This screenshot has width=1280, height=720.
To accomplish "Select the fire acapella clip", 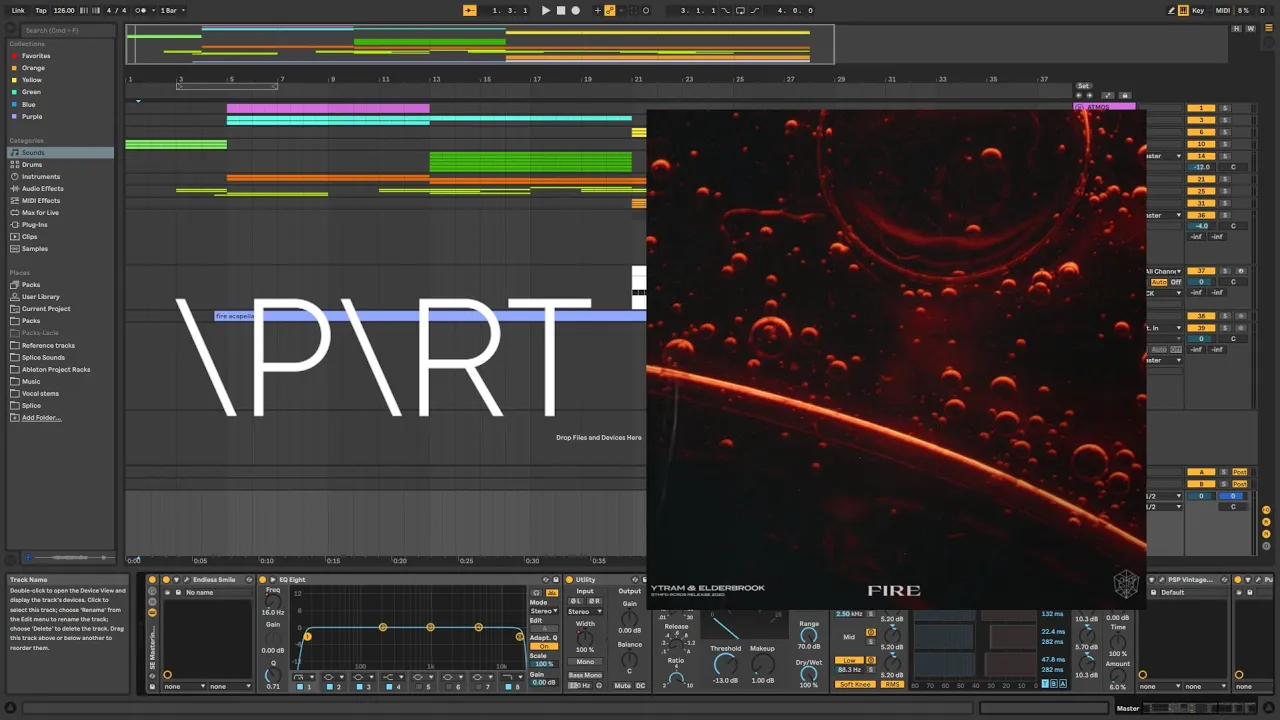I will pos(430,316).
